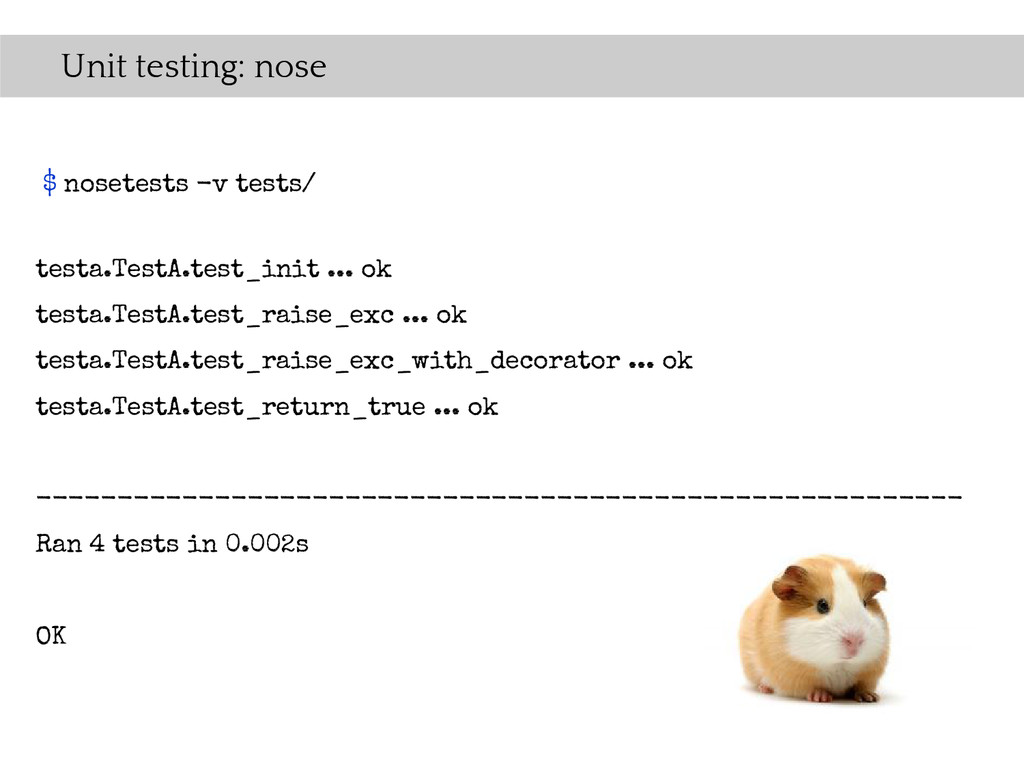Click the guinea pig's pink nose

pos(852,641)
